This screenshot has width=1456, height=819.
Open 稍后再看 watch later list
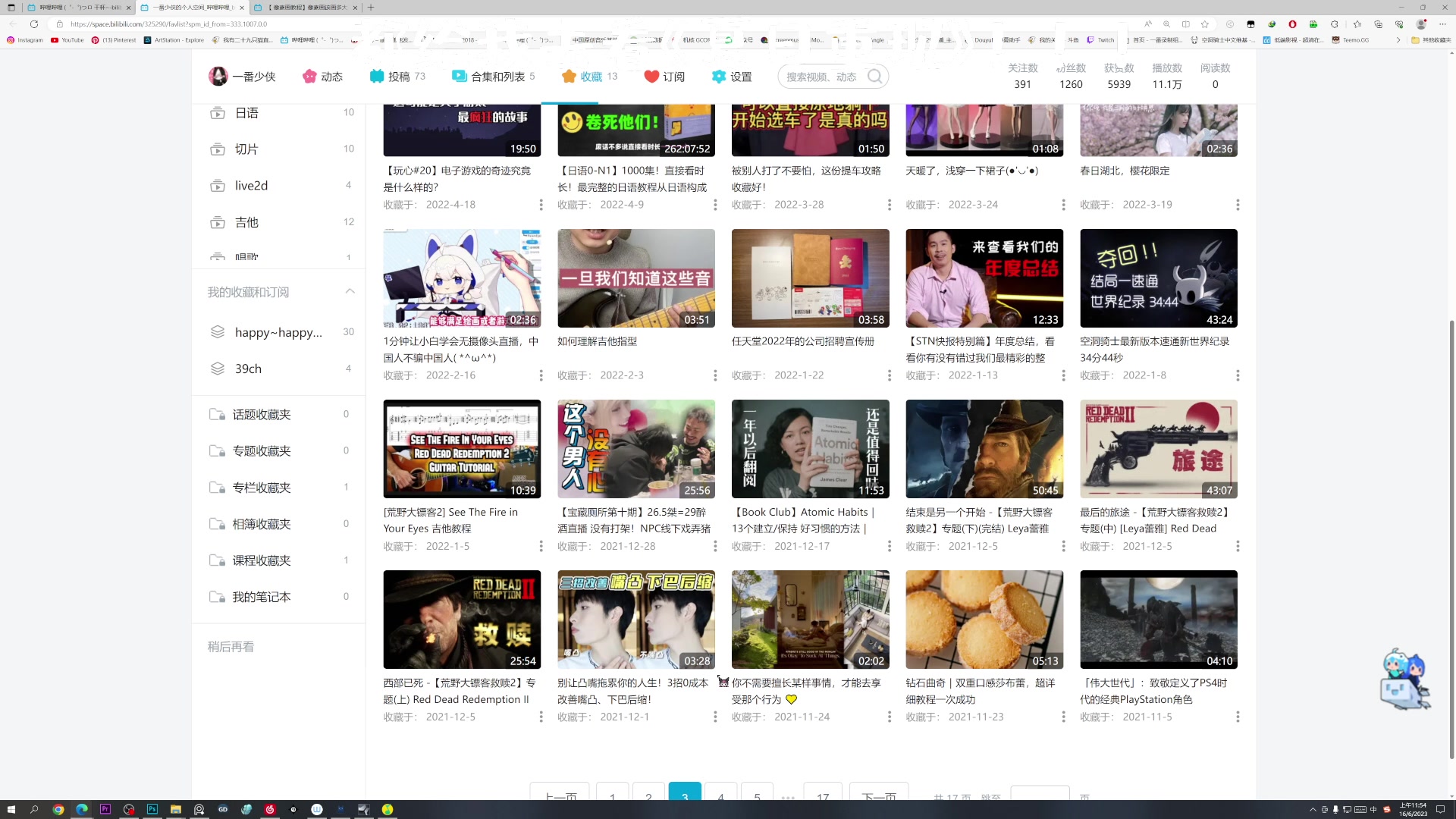click(x=231, y=647)
